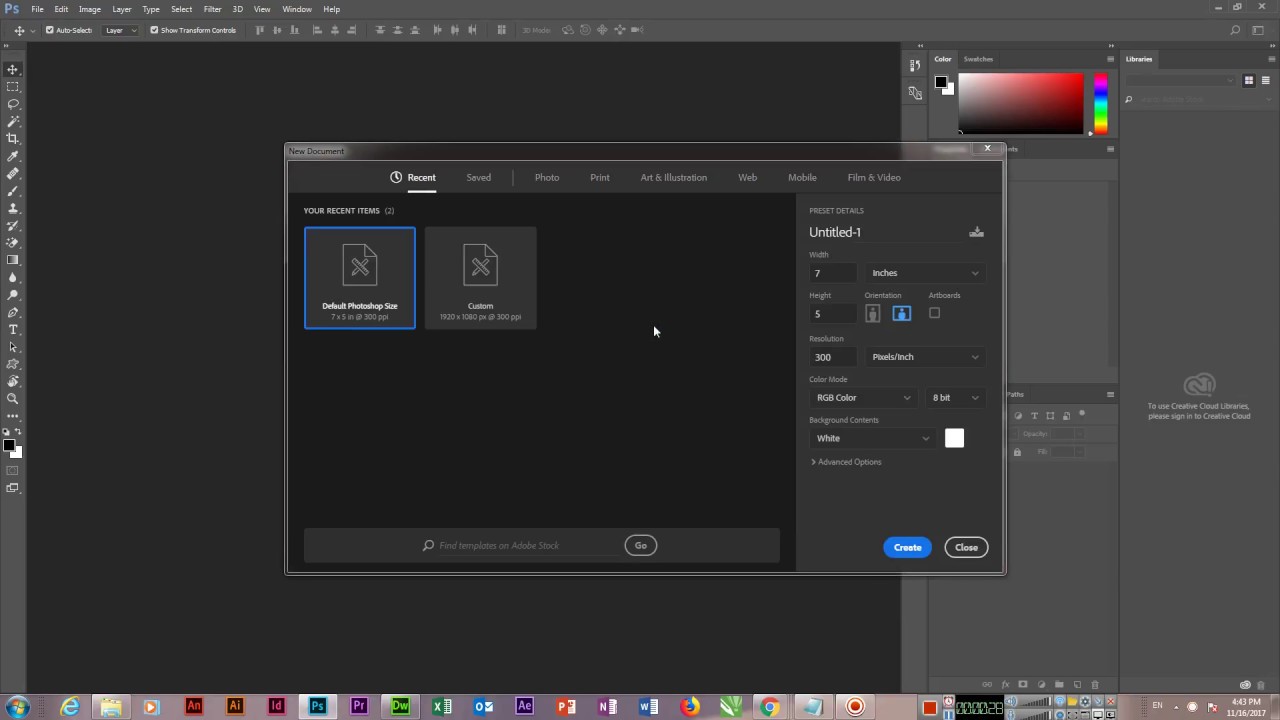
Task: Select the Custom Shape tool
Action: [x=13, y=364]
